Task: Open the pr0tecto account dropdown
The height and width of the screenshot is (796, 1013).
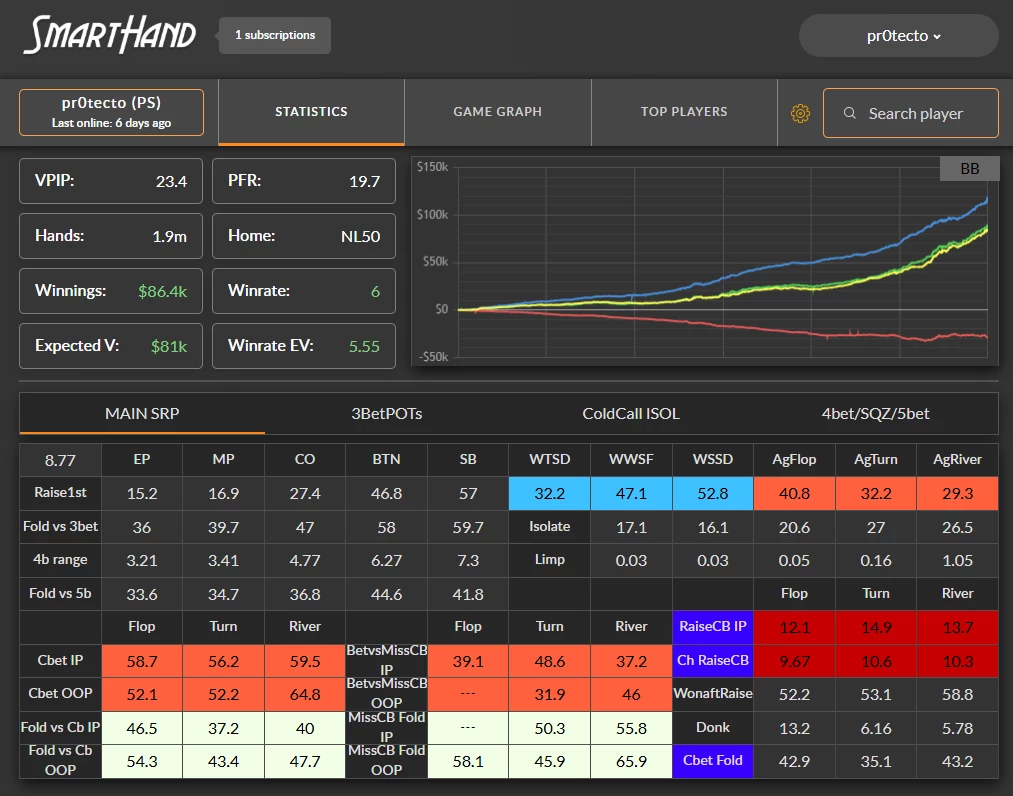Action: pyautogui.click(x=899, y=36)
